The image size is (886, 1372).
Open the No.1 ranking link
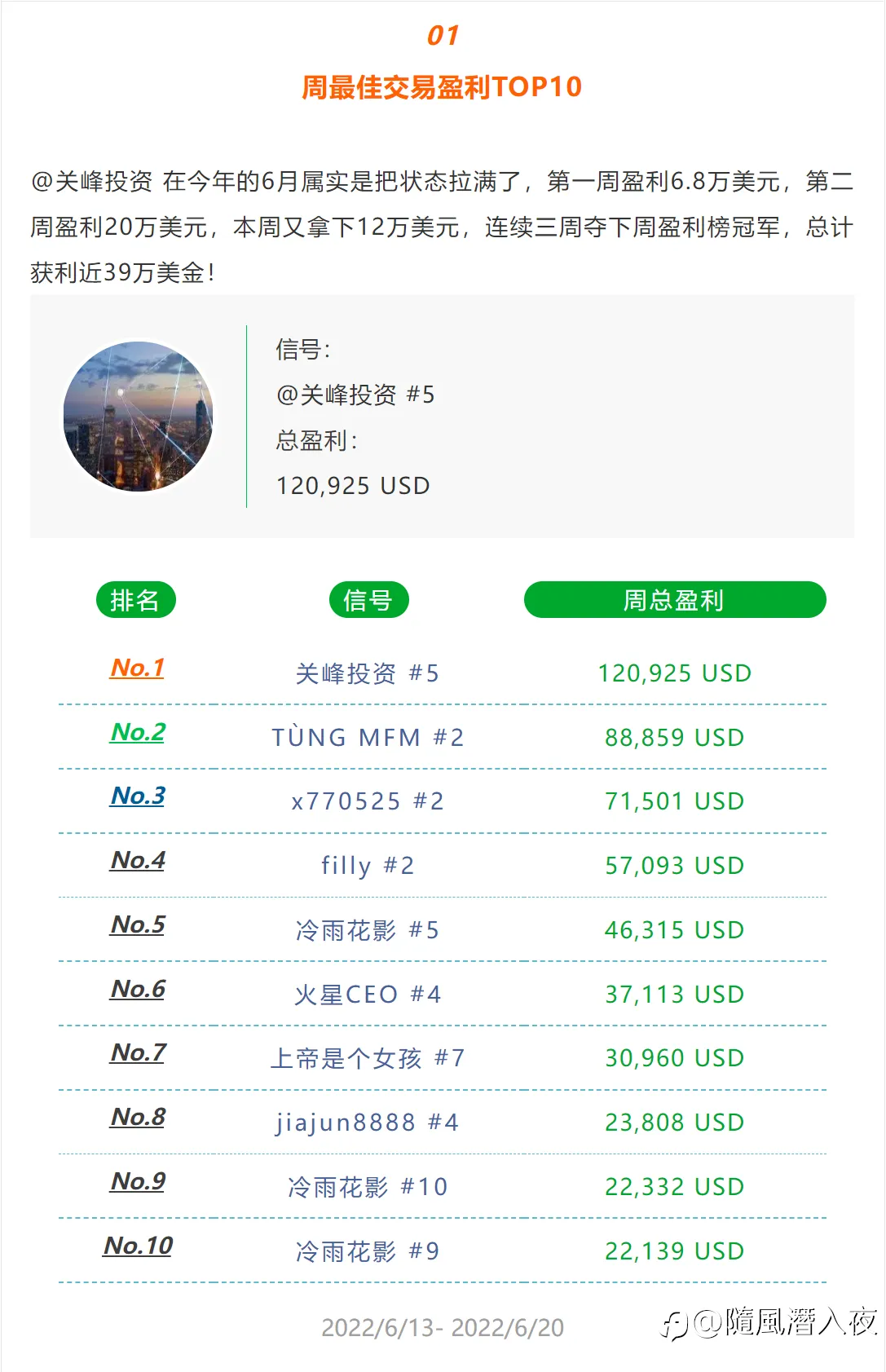pos(138,668)
